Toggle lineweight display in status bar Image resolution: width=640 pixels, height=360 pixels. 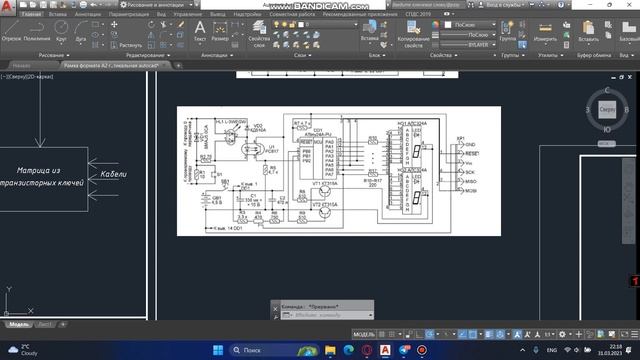point(489,334)
